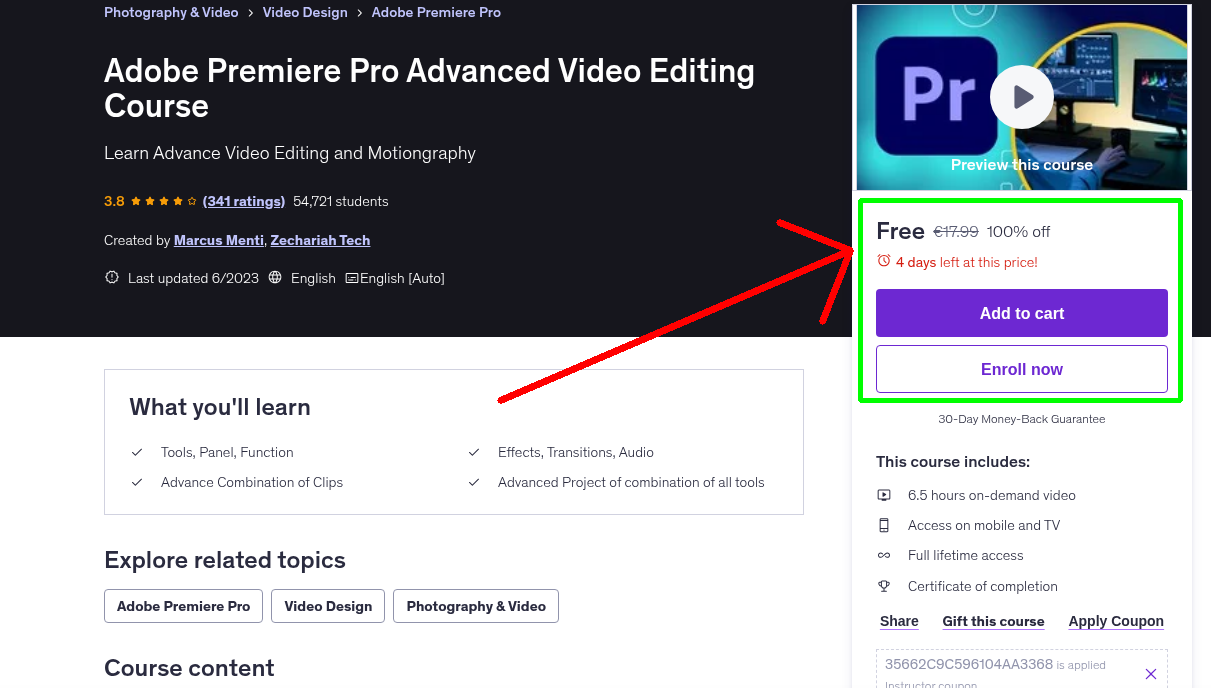
Task: Click the Gift this course link
Action: click(x=993, y=621)
